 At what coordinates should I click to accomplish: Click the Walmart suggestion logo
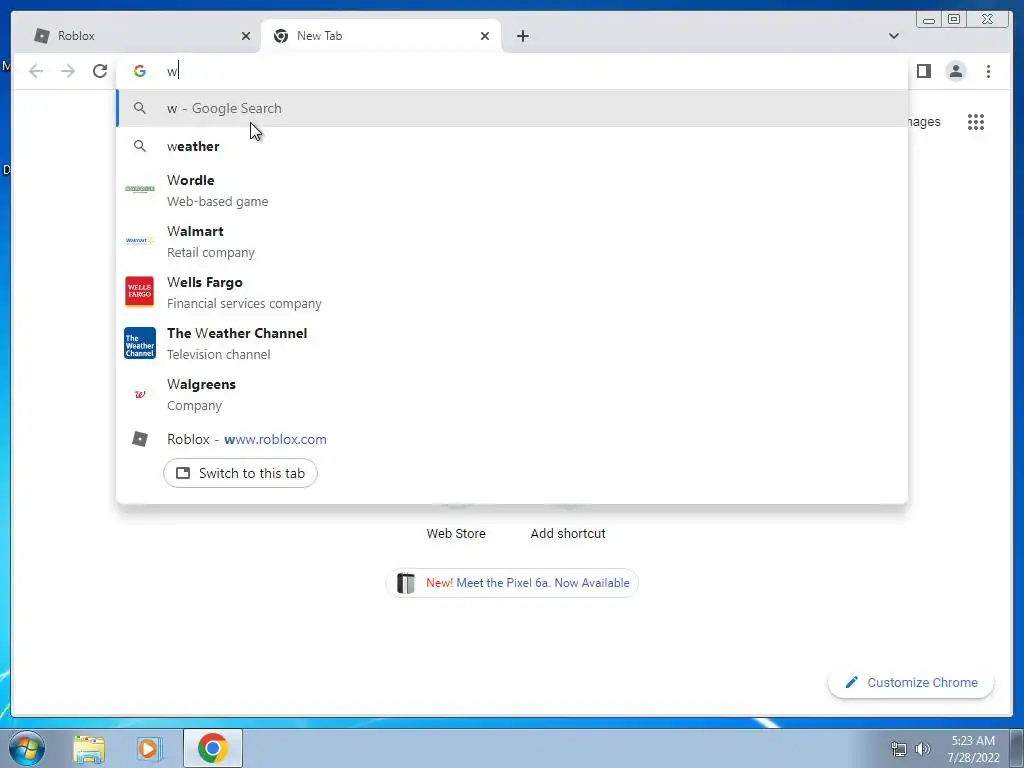tap(140, 240)
